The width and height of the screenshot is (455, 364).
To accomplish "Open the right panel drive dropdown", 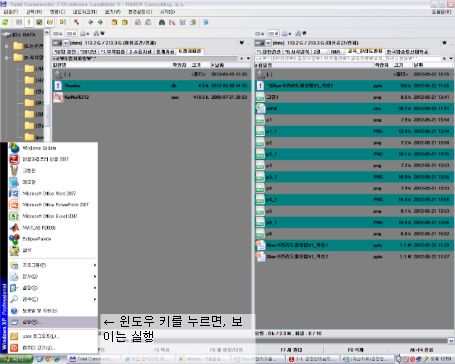I will (268, 43).
